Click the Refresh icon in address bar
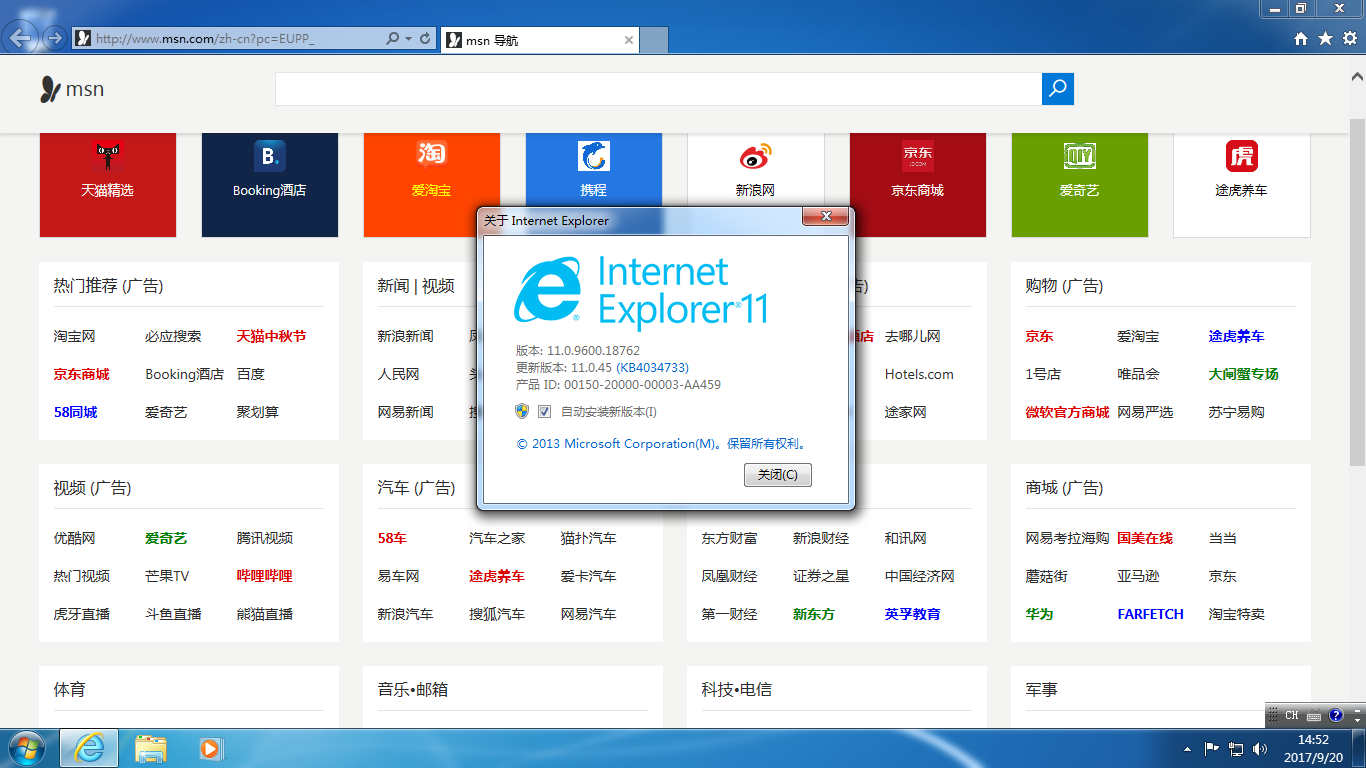 425,39
